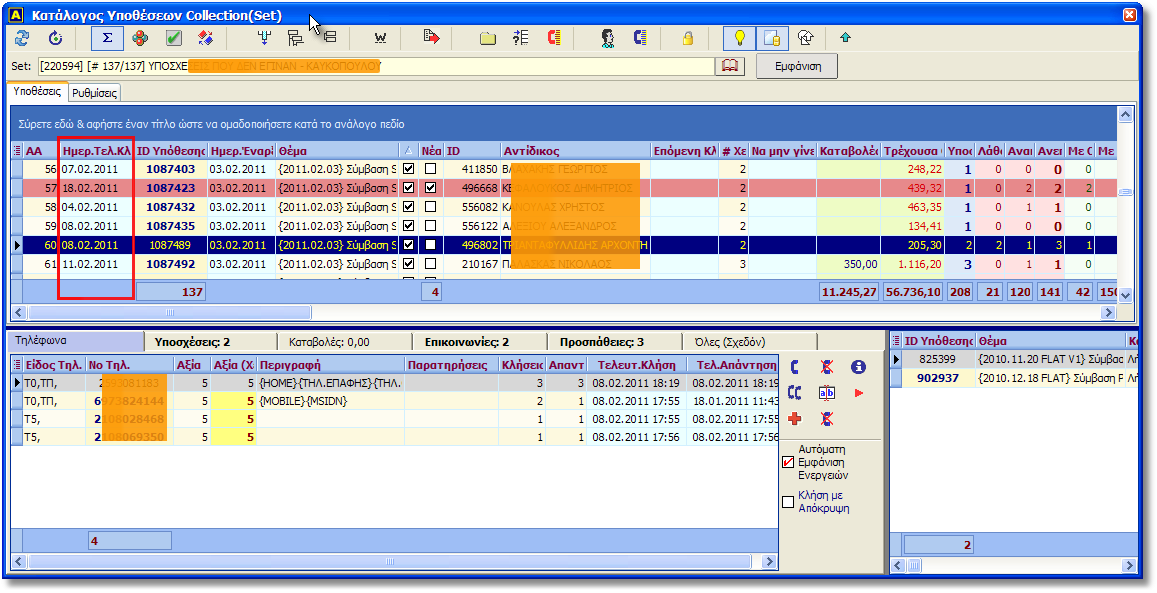The height and width of the screenshot is (593, 1157).
Task: Check the Νέα box in row 59
Action: (x=431, y=226)
